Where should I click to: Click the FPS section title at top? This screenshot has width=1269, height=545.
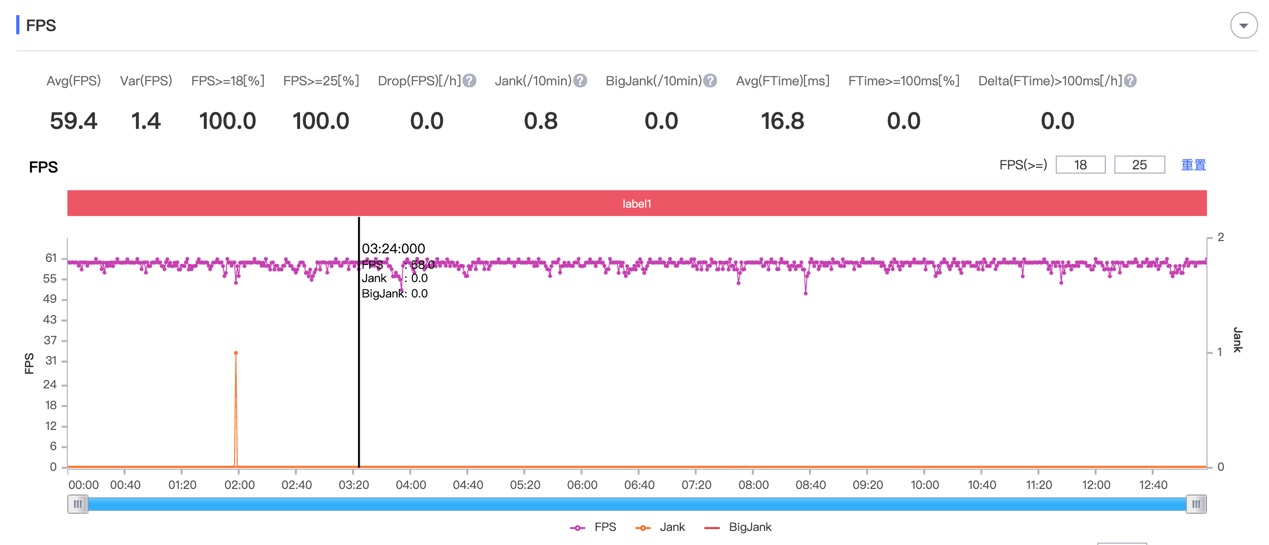[41, 26]
